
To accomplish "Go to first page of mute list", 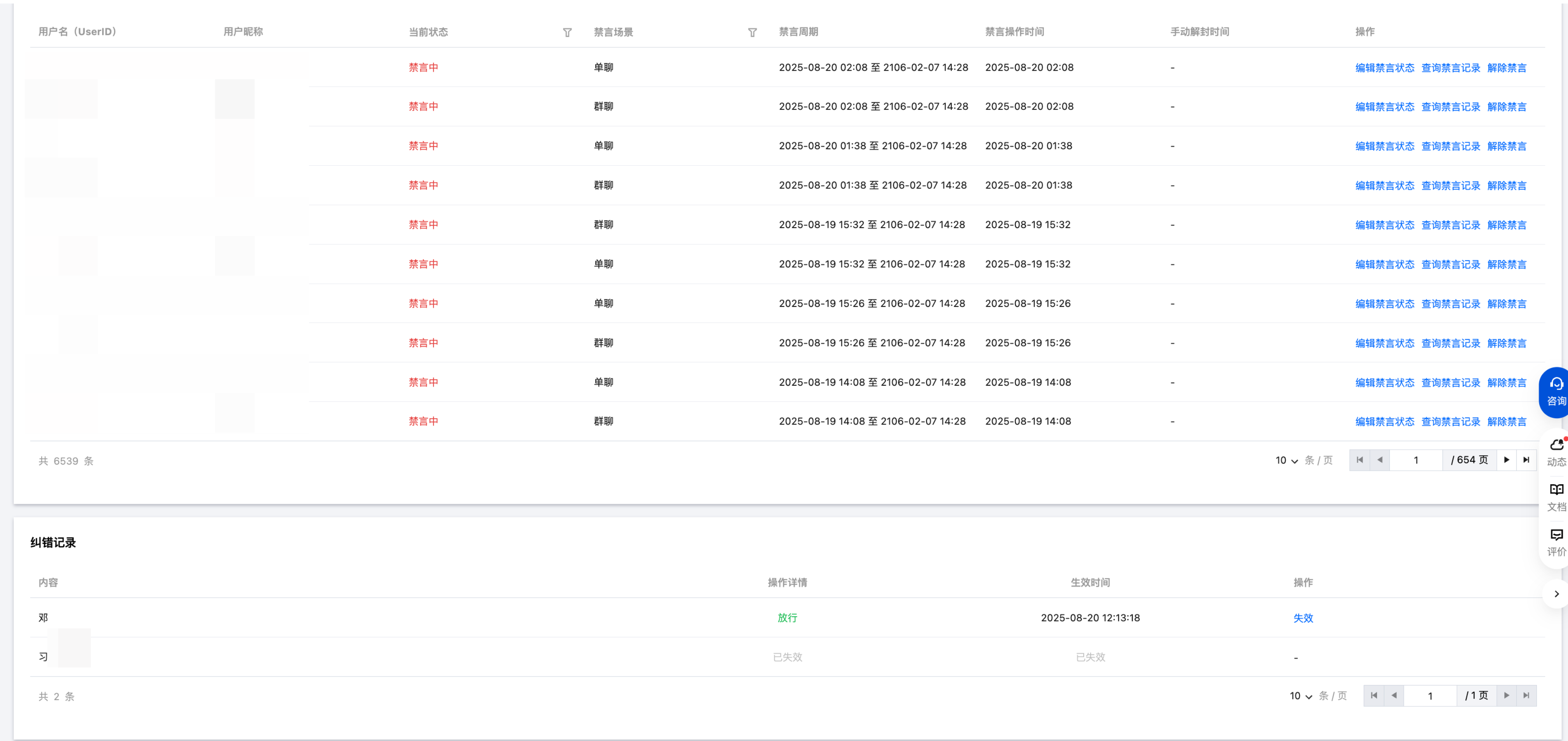I will [x=1360, y=460].
